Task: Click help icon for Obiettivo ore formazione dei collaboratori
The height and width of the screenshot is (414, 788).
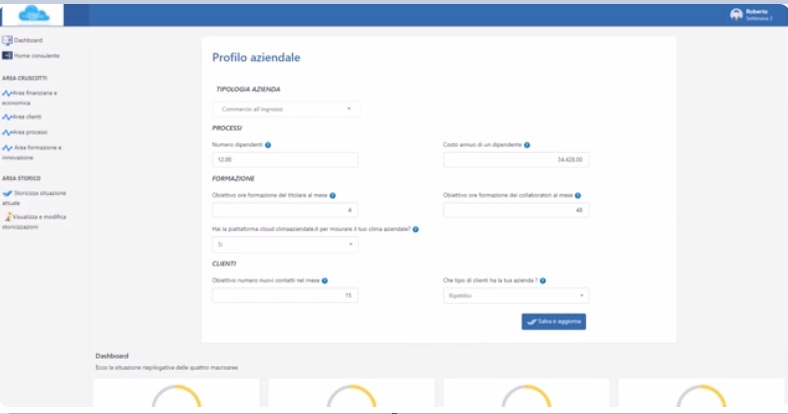Action: (x=578, y=196)
